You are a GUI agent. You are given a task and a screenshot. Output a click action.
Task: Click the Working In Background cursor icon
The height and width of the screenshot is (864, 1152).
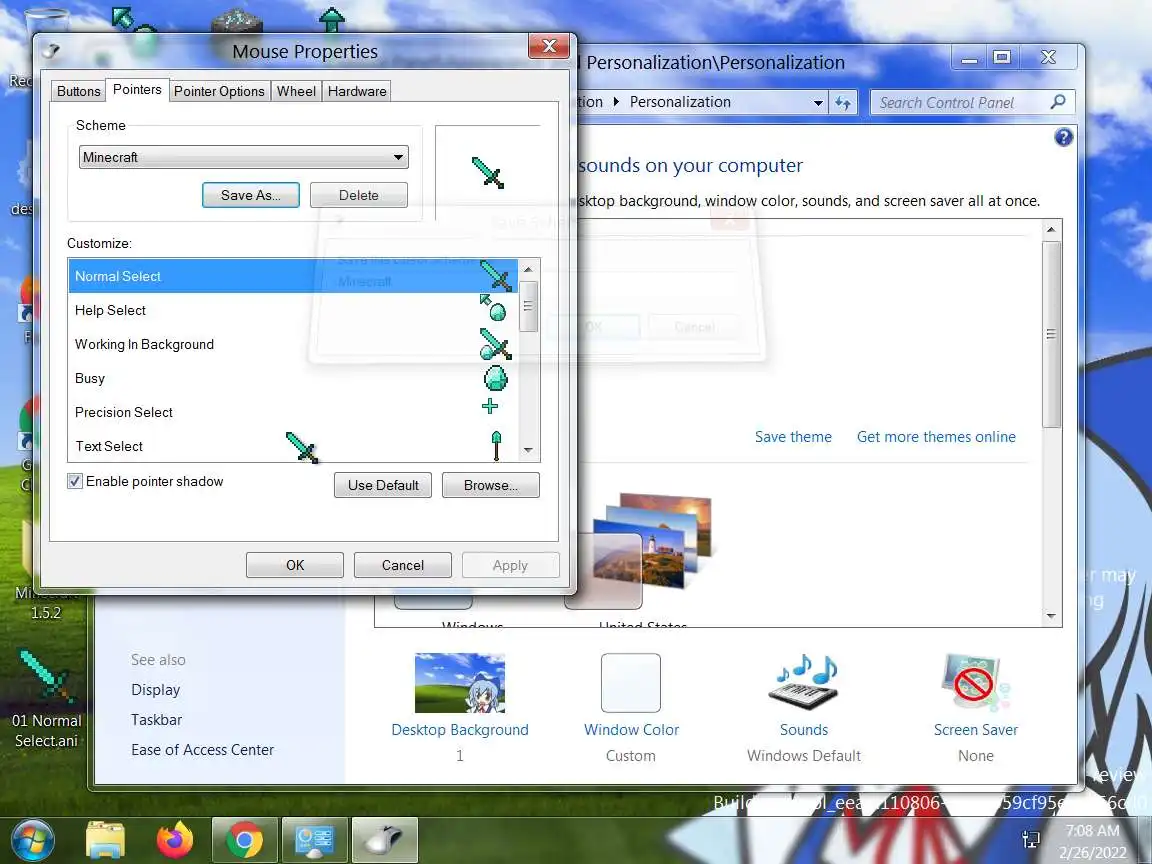coord(495,344)
